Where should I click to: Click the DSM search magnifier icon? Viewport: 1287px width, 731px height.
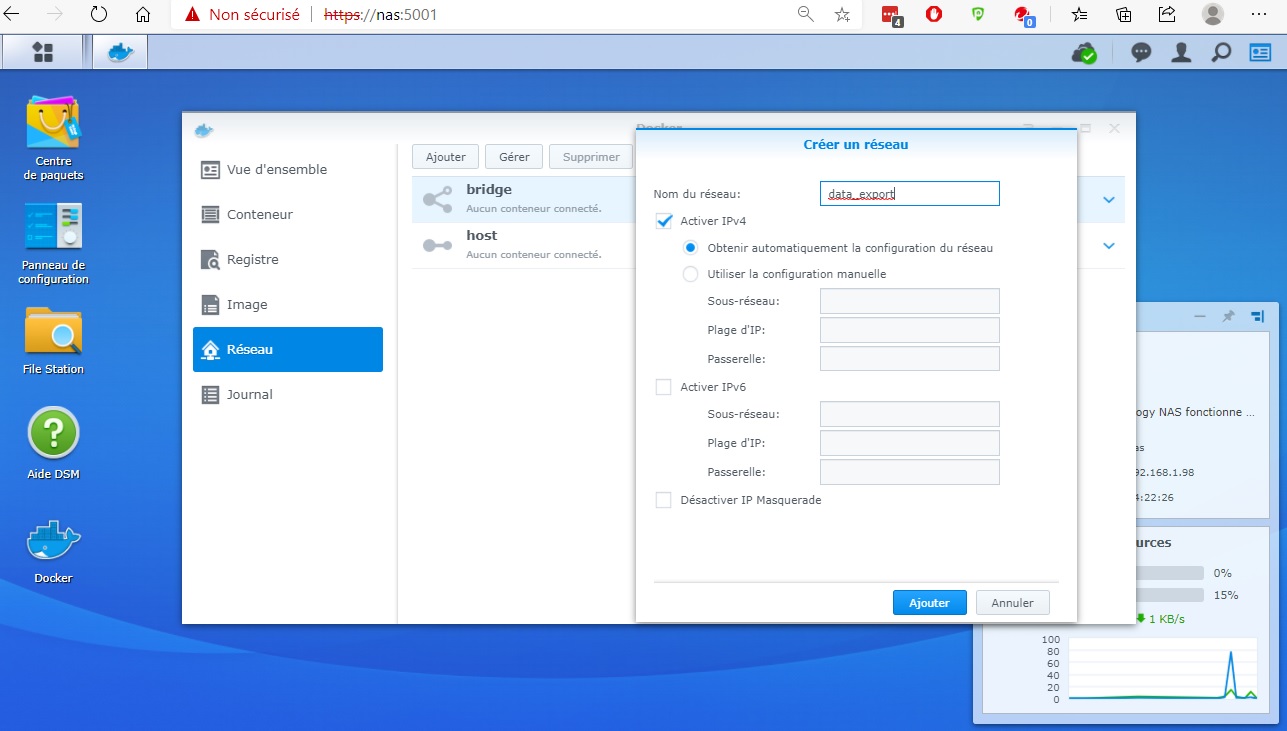point(1220,53)
